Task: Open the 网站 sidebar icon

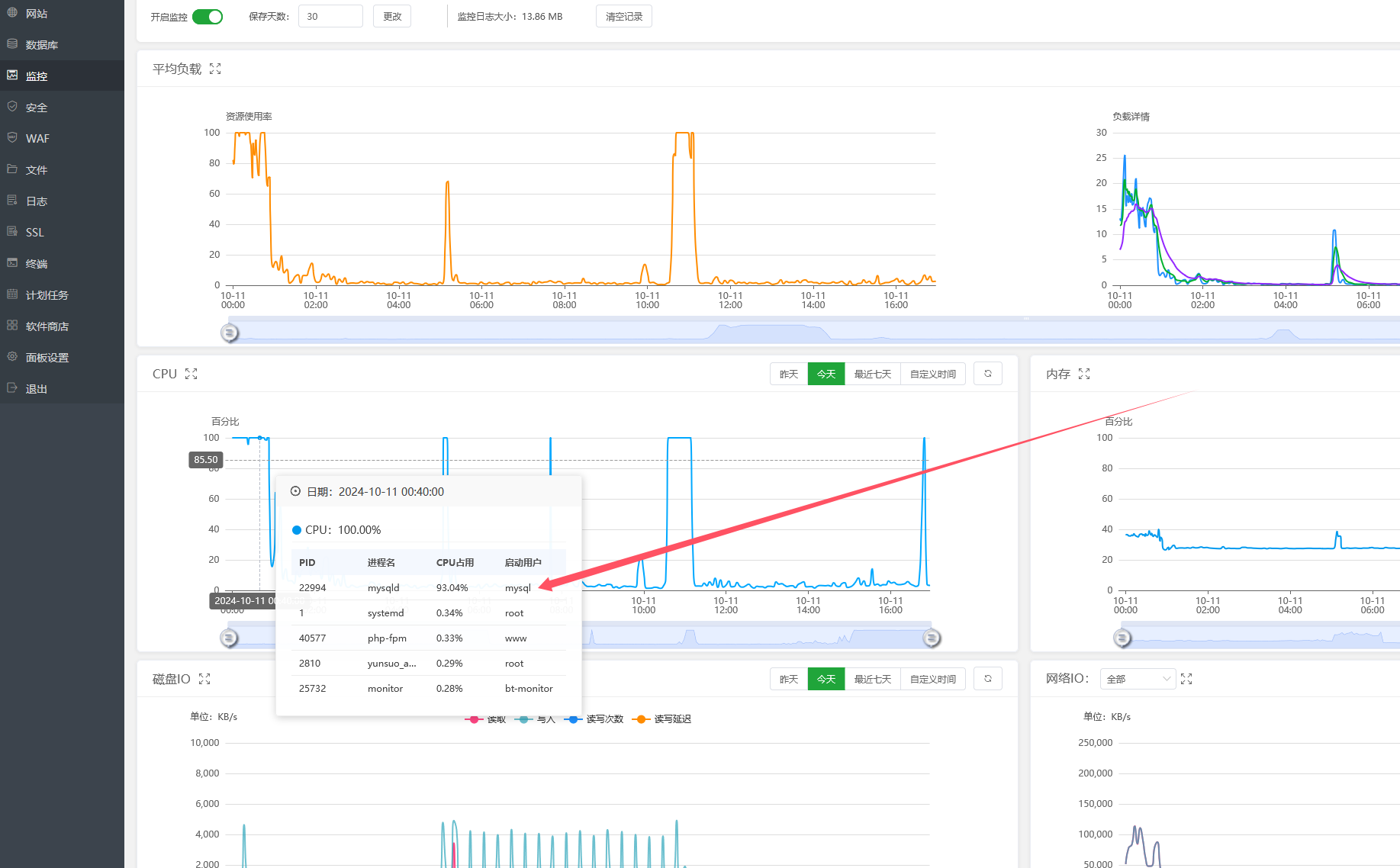Action: [12, 13]
